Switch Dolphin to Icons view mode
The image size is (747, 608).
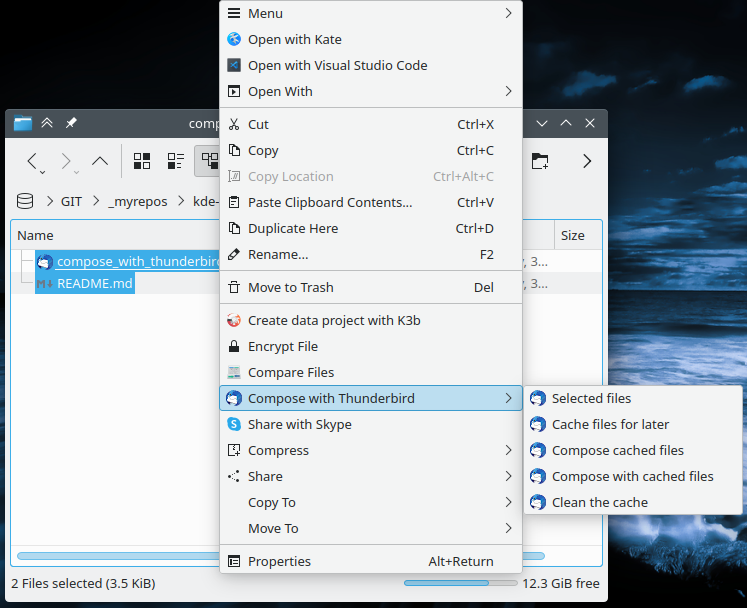(x=142, y=161)
